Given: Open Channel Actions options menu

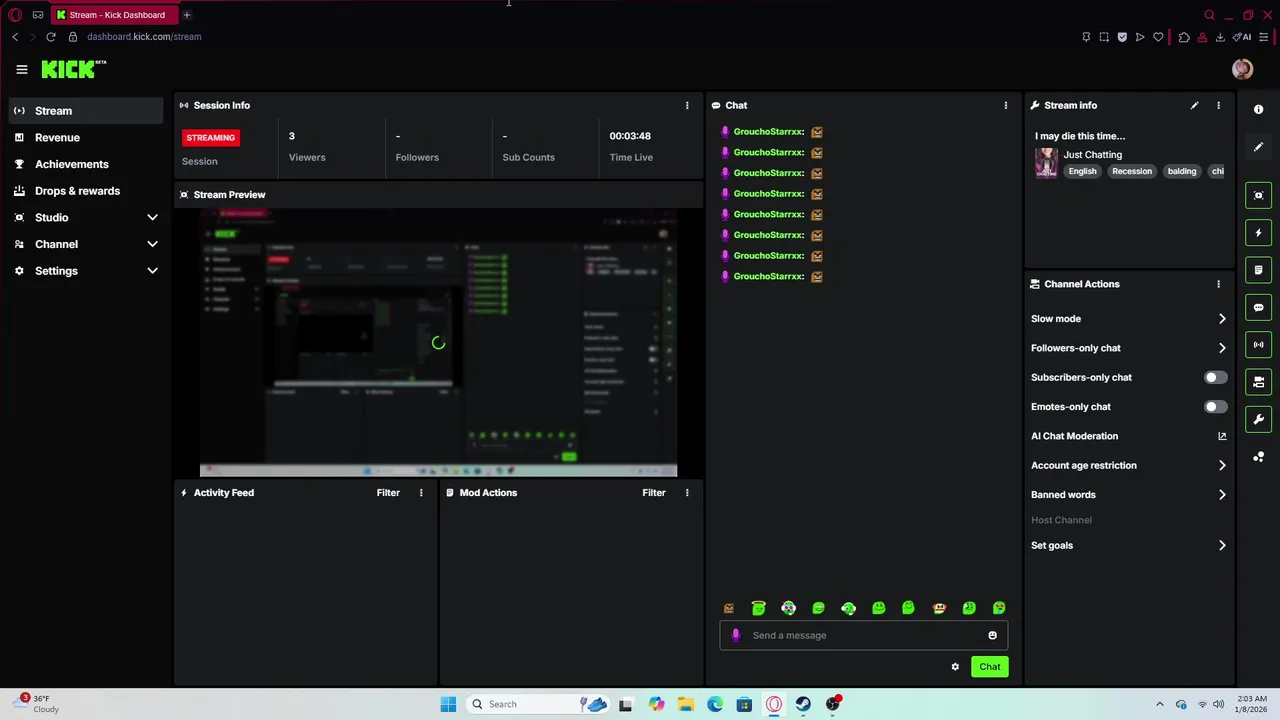Looking at the screenshot, I should [x=1218, y=284].
